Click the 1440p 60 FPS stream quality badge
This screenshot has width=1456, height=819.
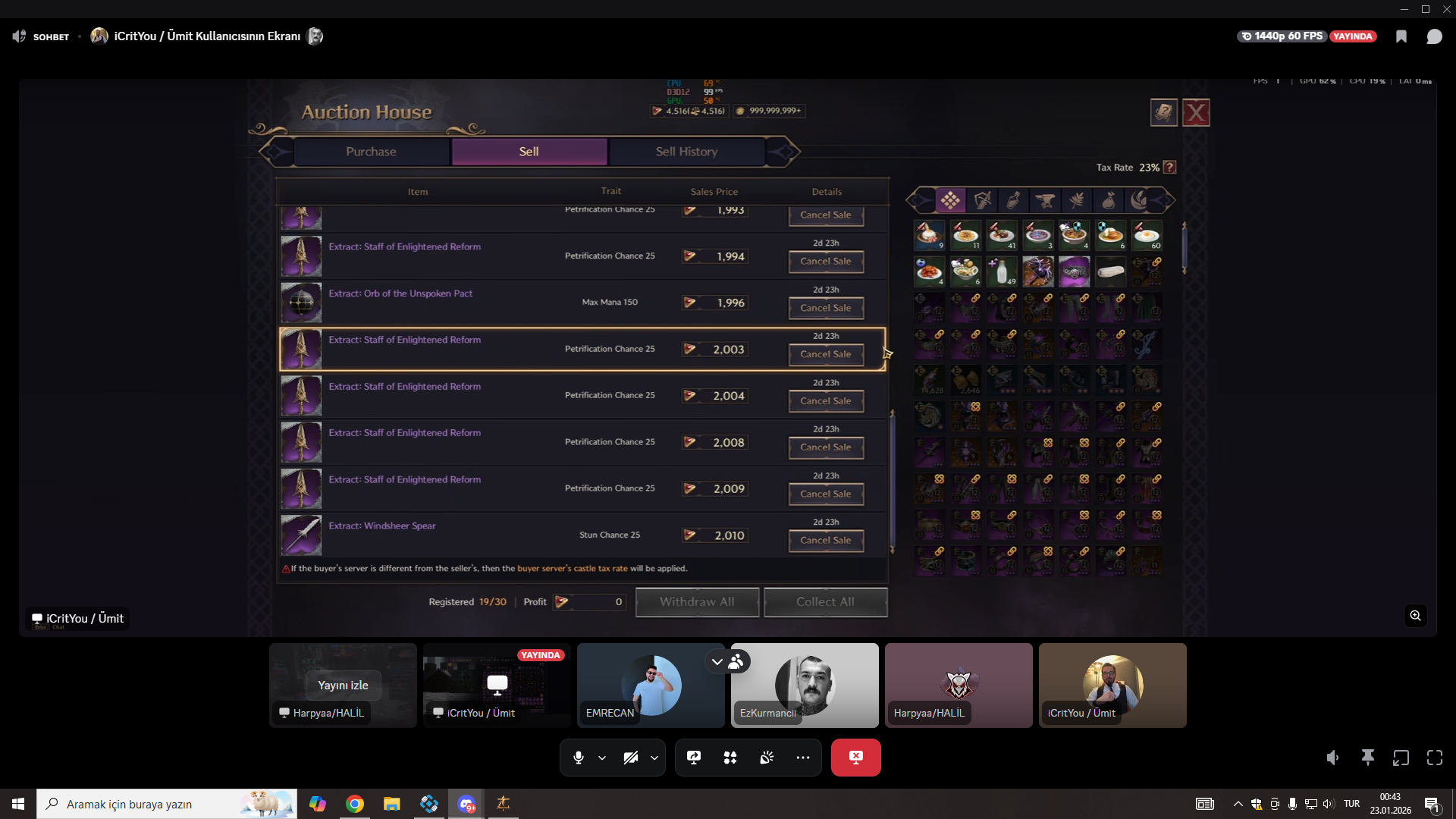tap(1281, 36)
